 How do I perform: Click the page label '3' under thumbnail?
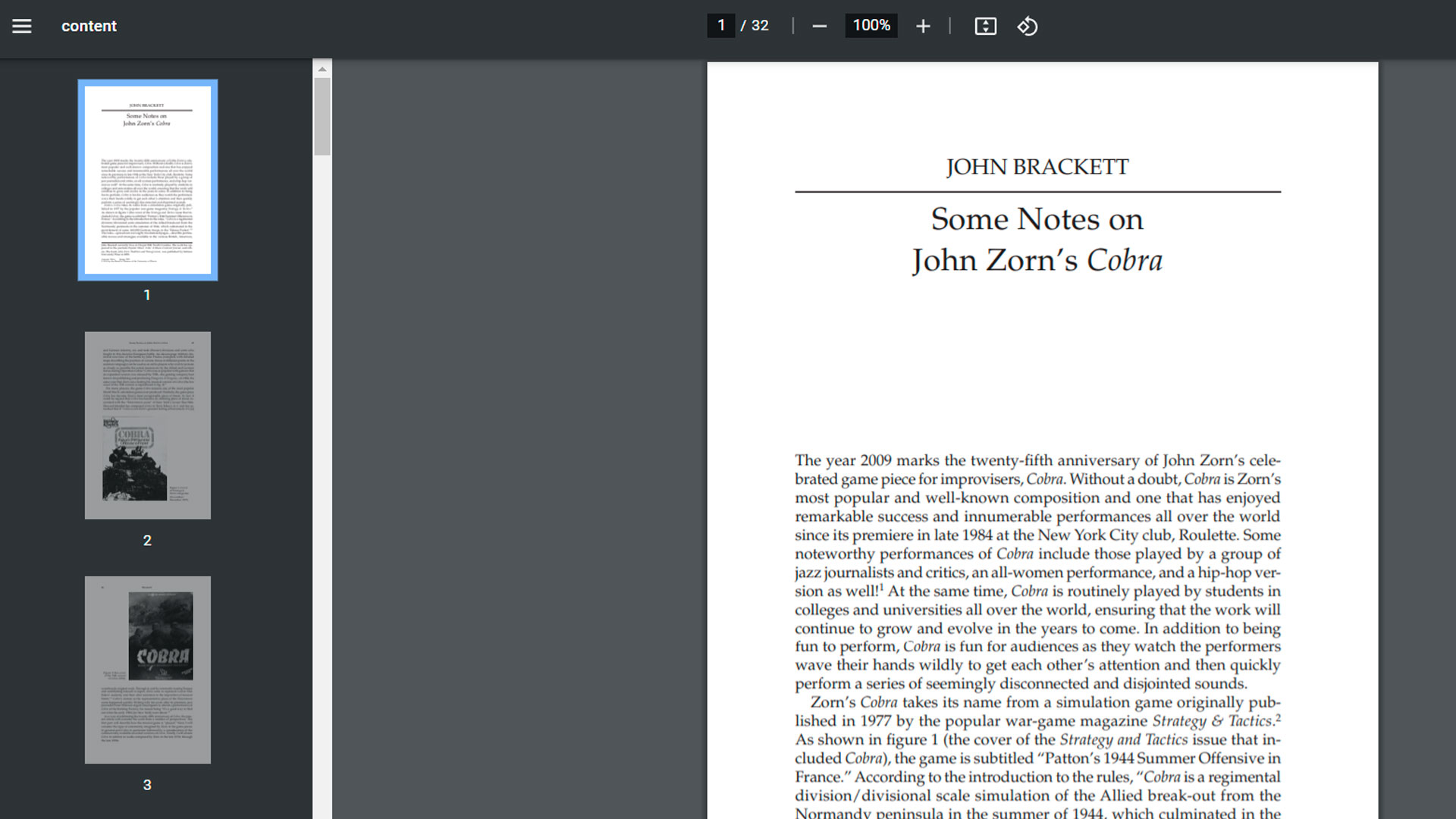point(147,786)
